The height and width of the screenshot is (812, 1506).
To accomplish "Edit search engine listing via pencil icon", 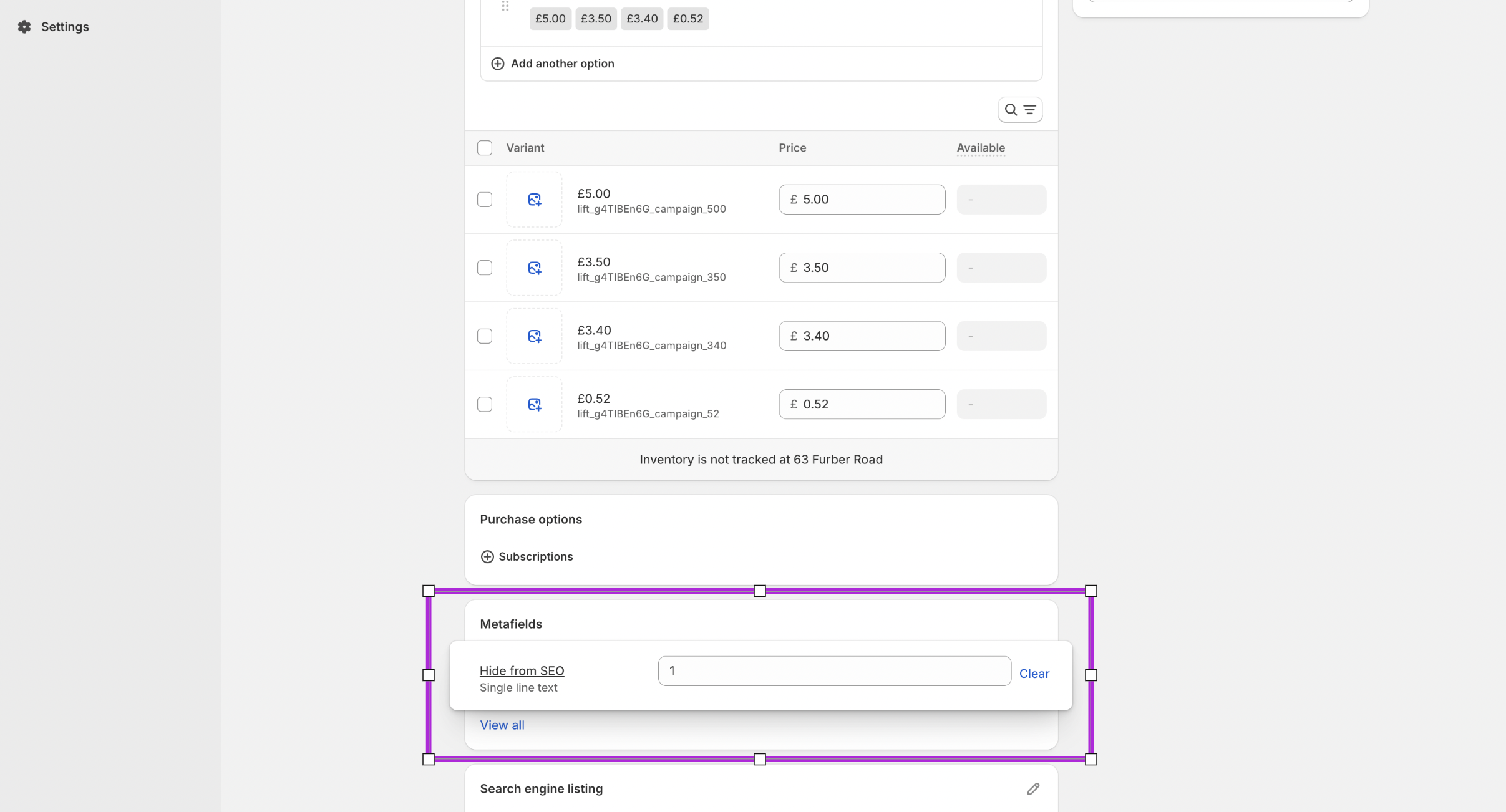I will coord(1033,789).
